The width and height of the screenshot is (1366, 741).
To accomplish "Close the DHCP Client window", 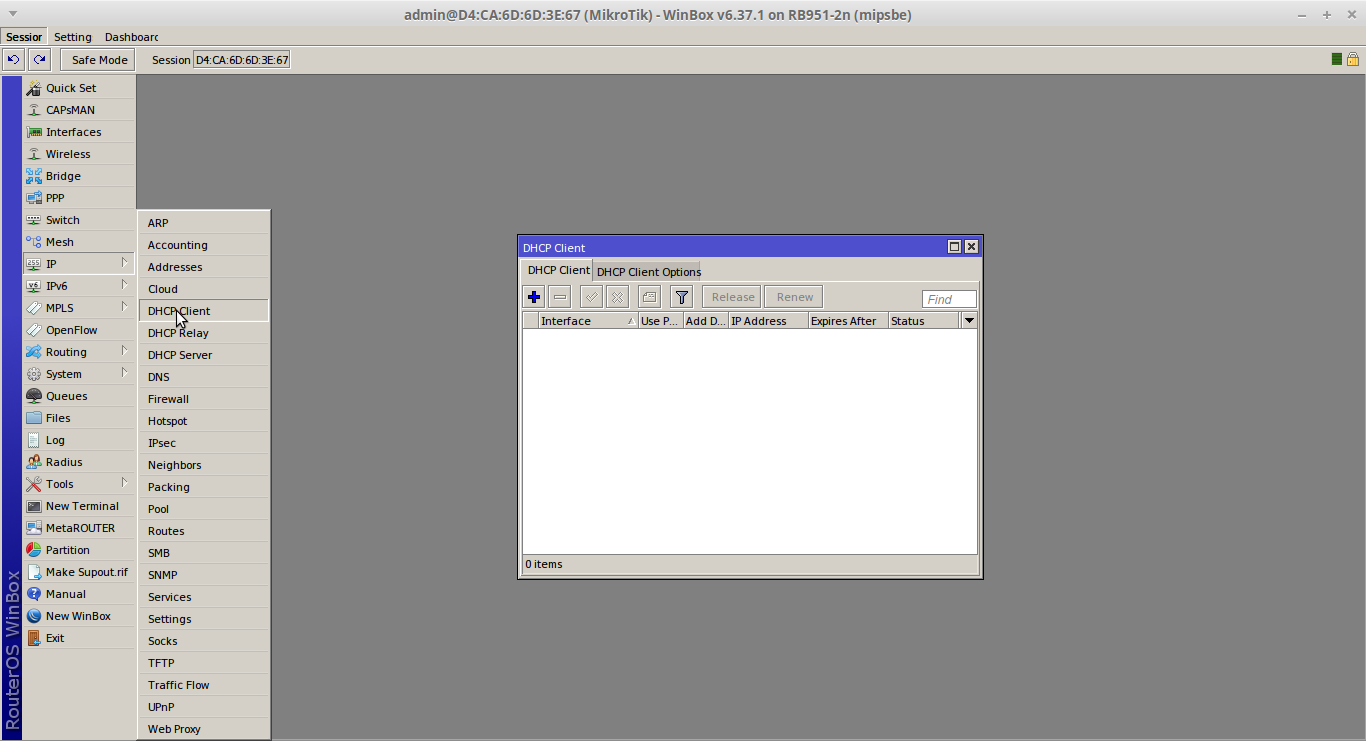I will (971, 247).
